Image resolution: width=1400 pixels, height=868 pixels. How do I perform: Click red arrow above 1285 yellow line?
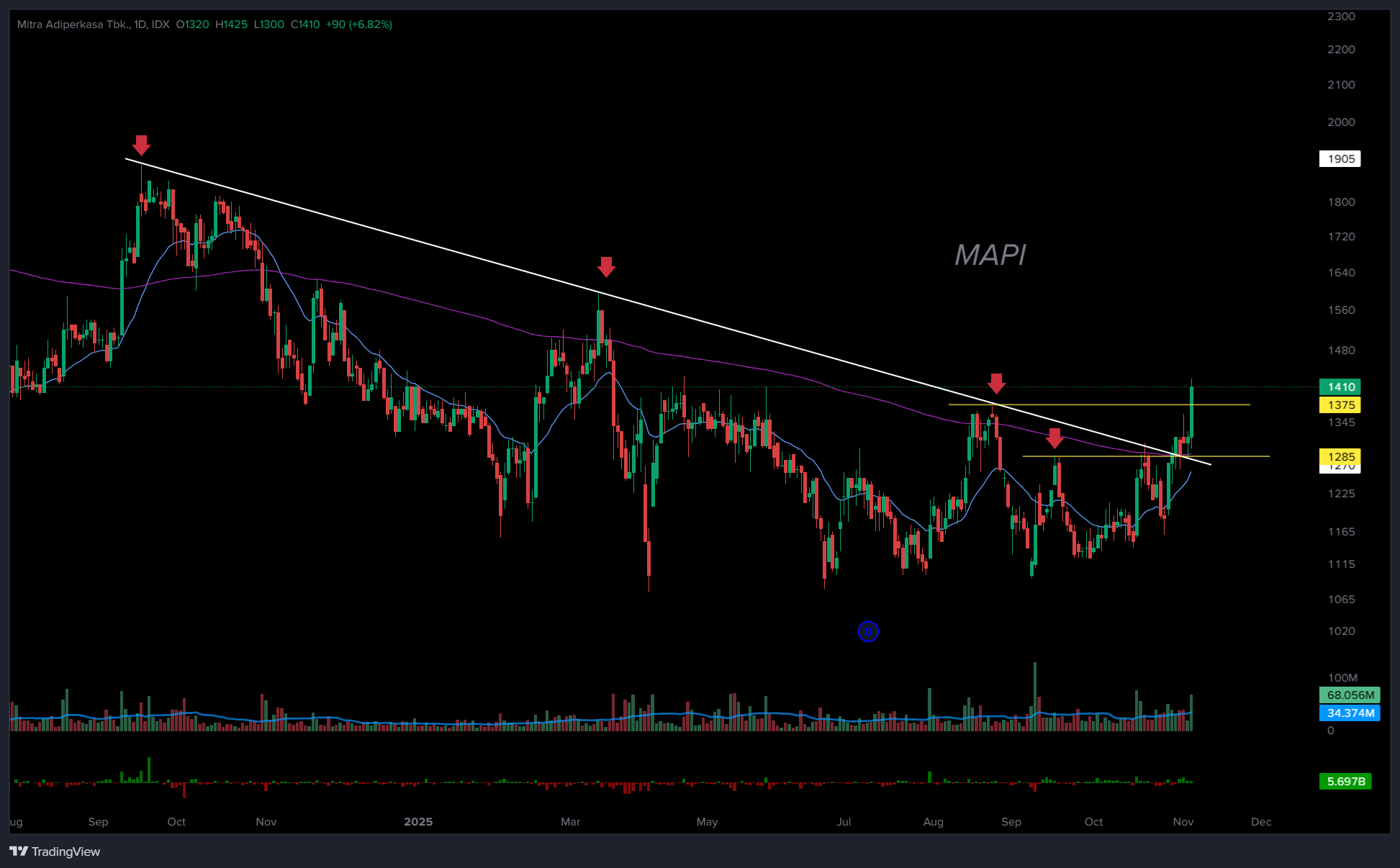tap(1054, 438)
